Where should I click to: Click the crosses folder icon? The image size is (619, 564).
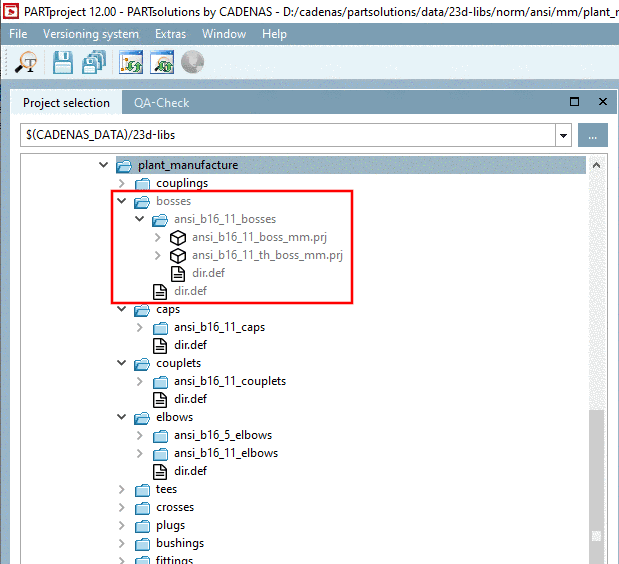click(143, 508)
